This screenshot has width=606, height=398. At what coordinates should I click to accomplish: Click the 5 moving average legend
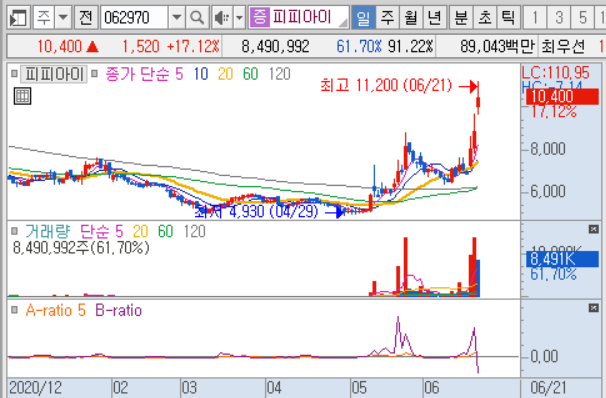pyautogui.click(x=179, y=74)
